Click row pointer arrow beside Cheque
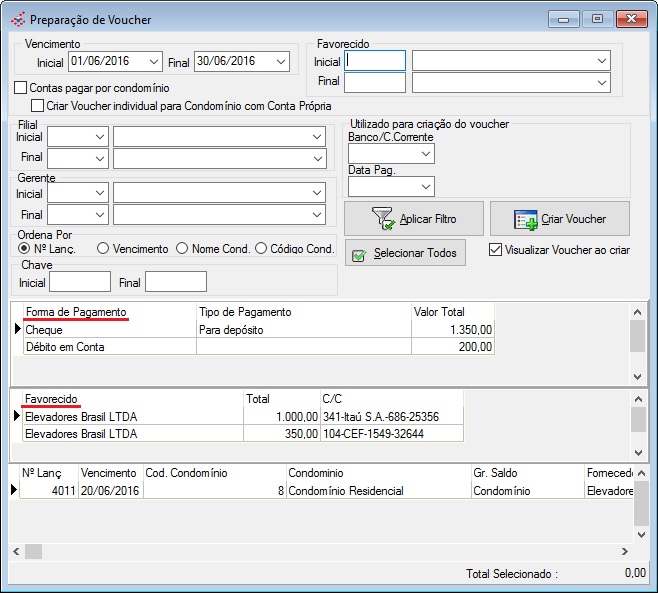The image size is (658, 593). 17,329
